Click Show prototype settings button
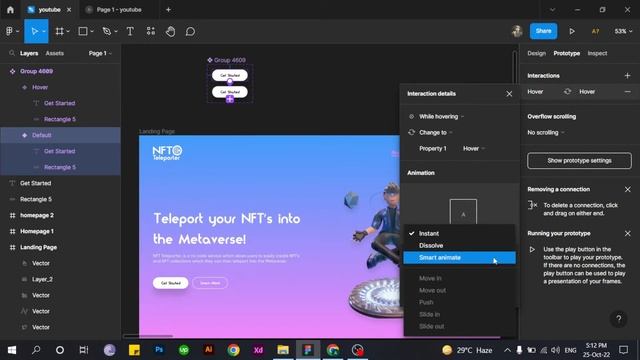 tap(579, 160)
